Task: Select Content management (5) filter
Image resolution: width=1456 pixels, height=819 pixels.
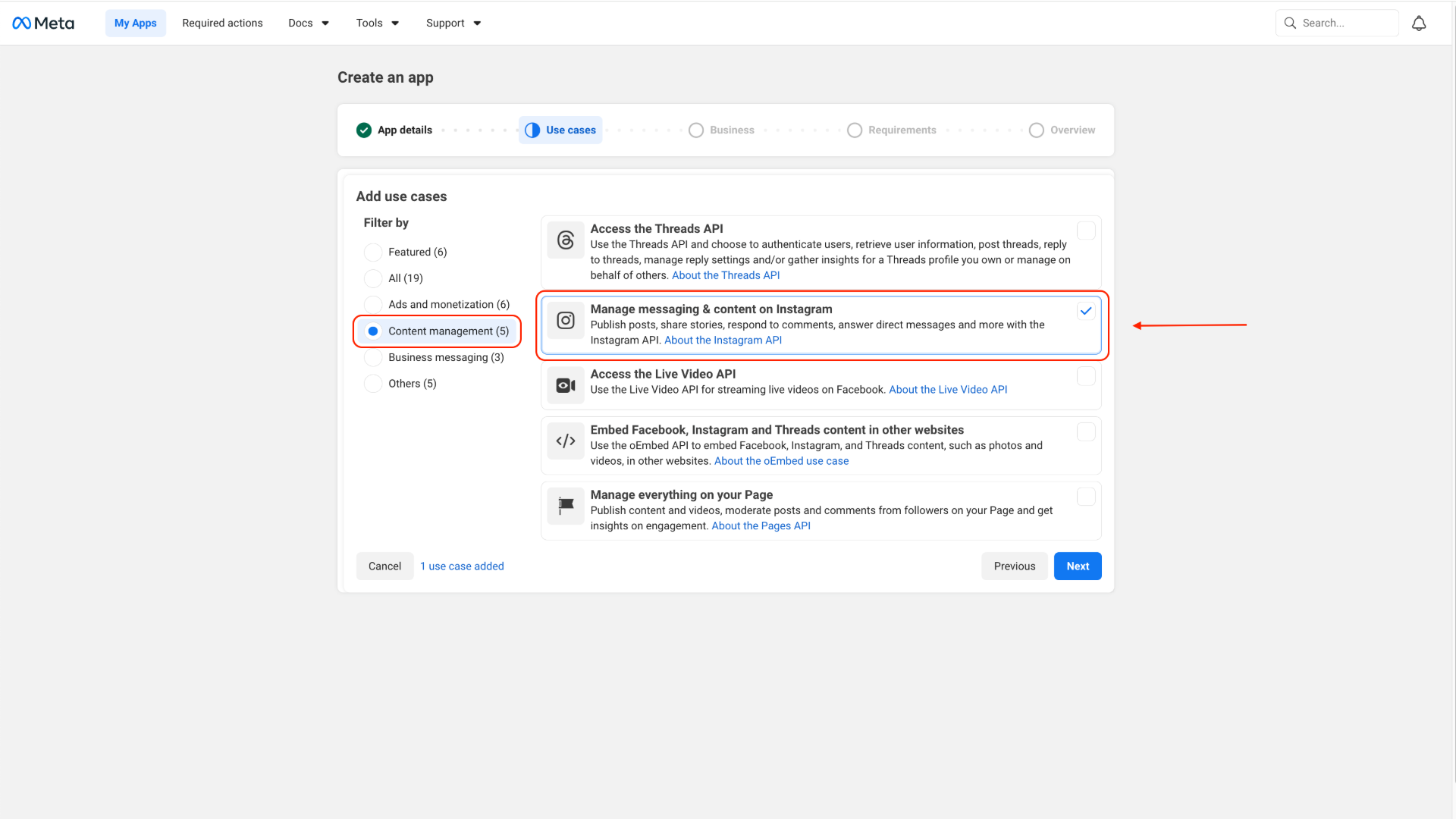Action: [x=373, y=331]
